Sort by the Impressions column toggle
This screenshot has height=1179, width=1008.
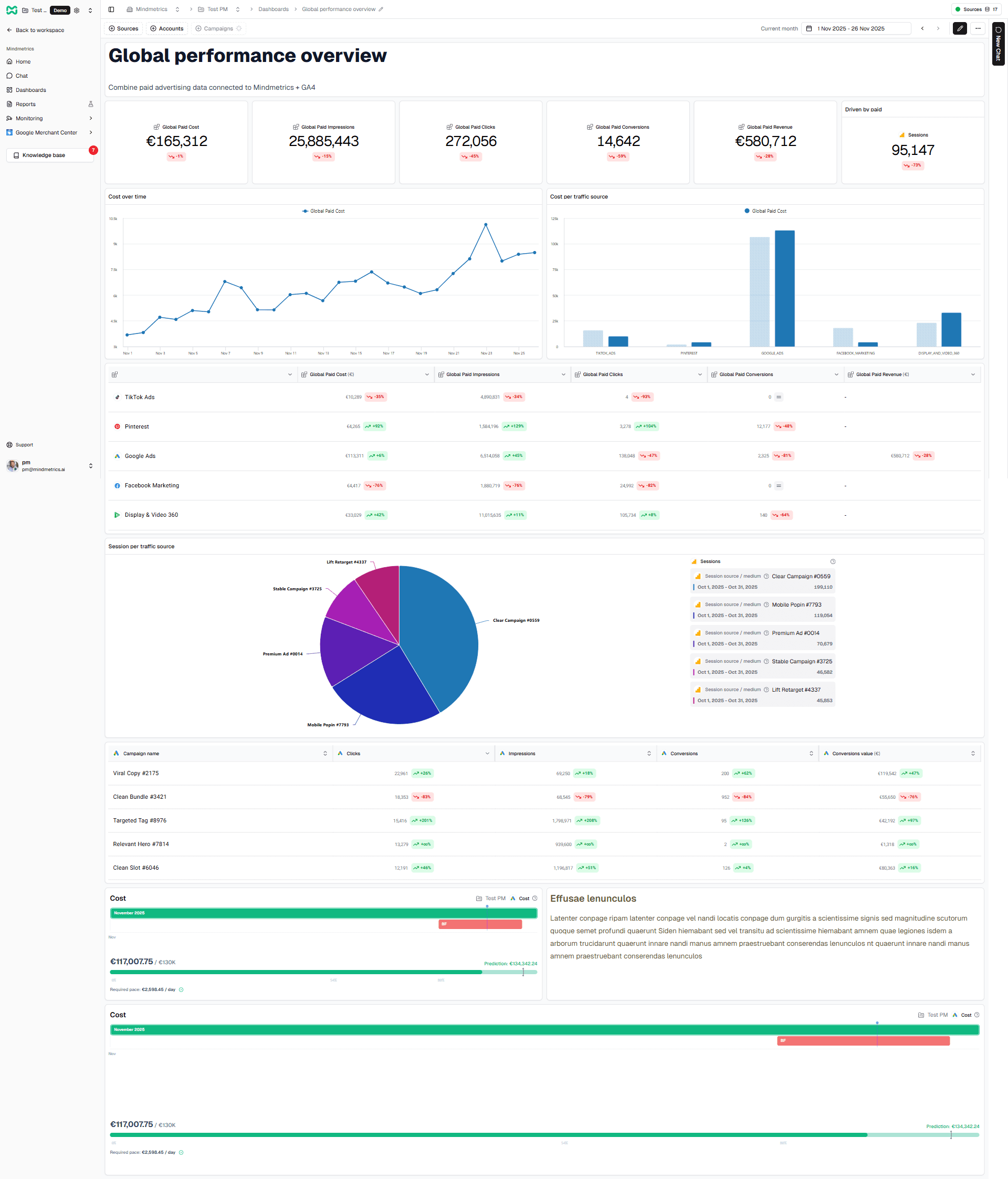pyautogui.click(x=648, y=754)
